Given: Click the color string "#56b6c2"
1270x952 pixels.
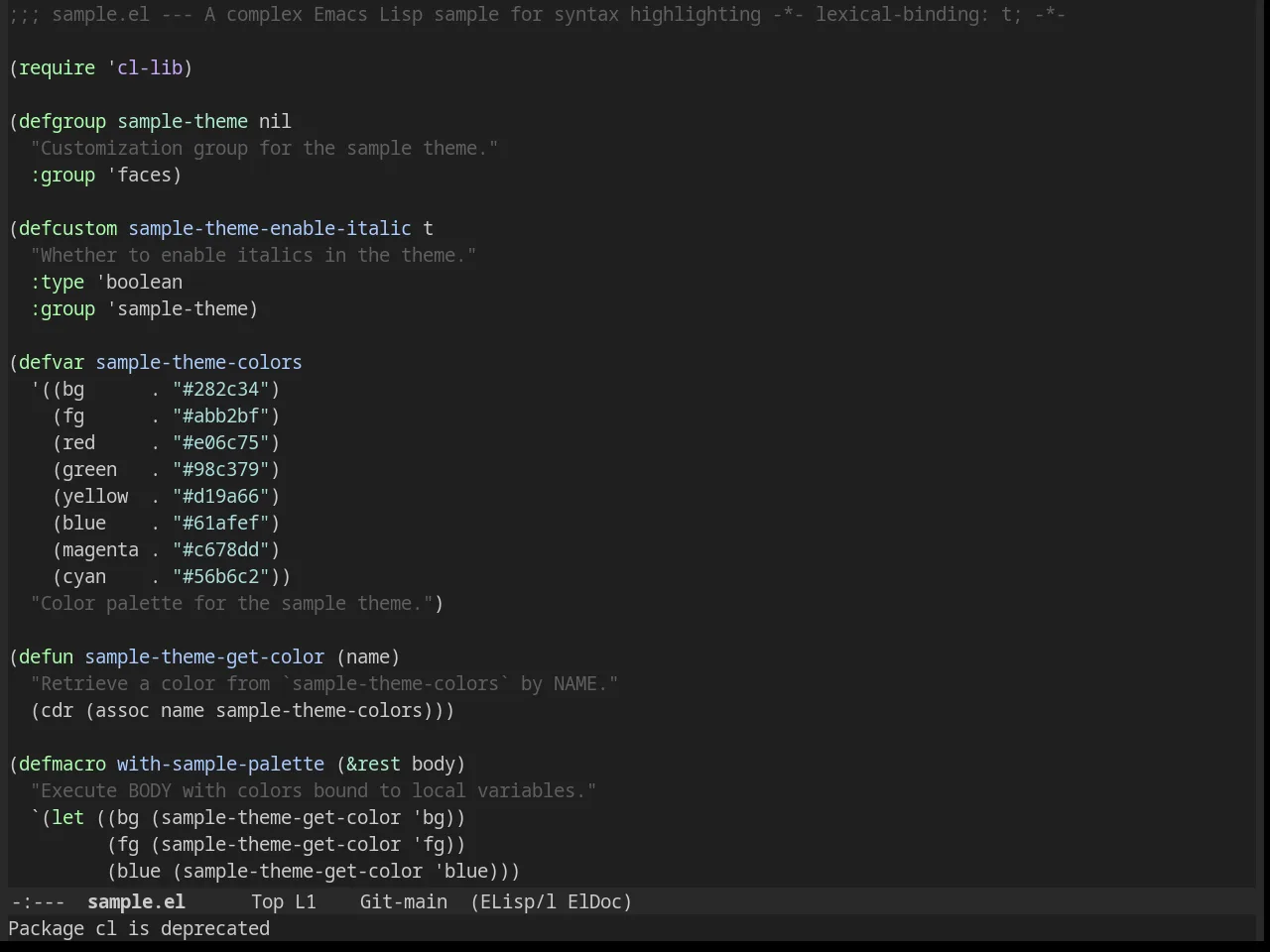Looking at the screenshot, I should (x=221, y=576).
